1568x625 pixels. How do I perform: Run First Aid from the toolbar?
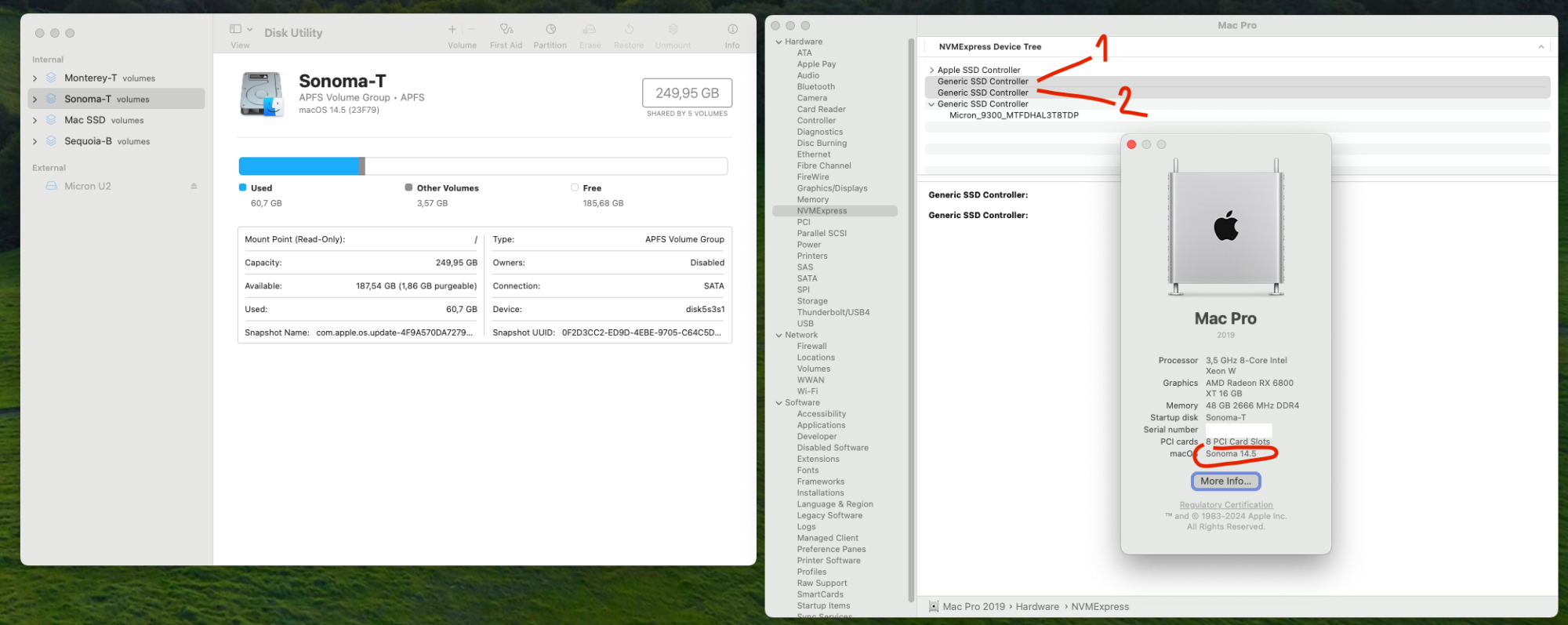(x=506, y=29)
